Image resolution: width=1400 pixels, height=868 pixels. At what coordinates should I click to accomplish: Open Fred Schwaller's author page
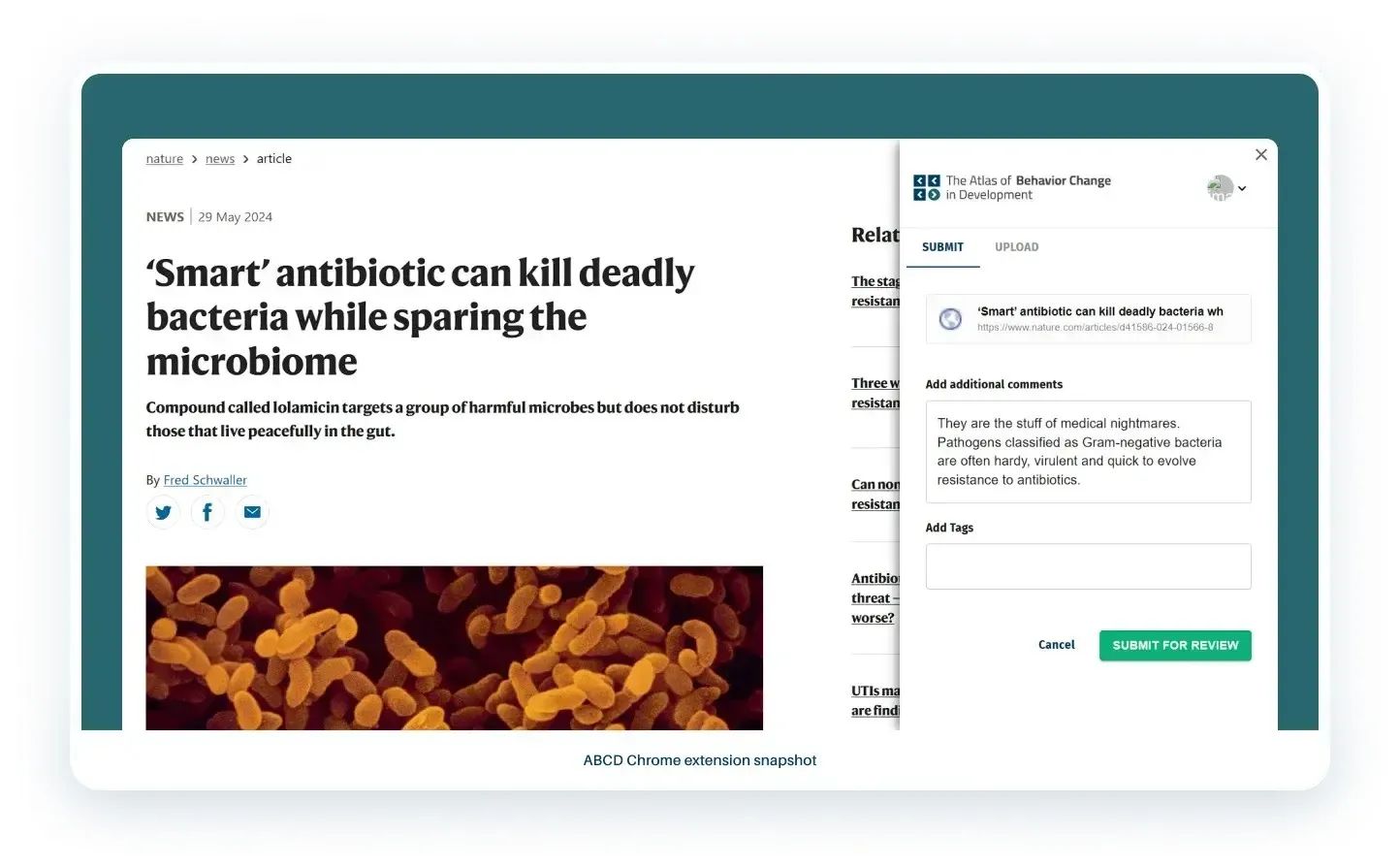pos(205,479)
